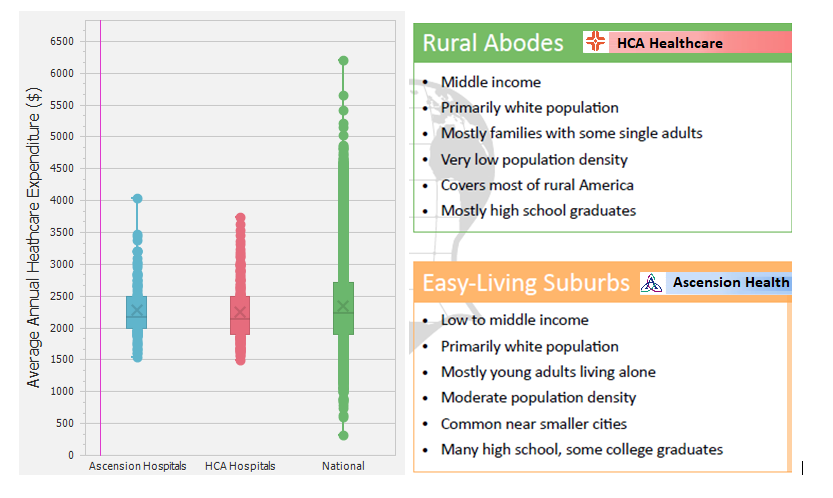This screenshot has width=833, height=498.
Task: Click the mean X marker in HCA box
Action: (x=240, y=312)
